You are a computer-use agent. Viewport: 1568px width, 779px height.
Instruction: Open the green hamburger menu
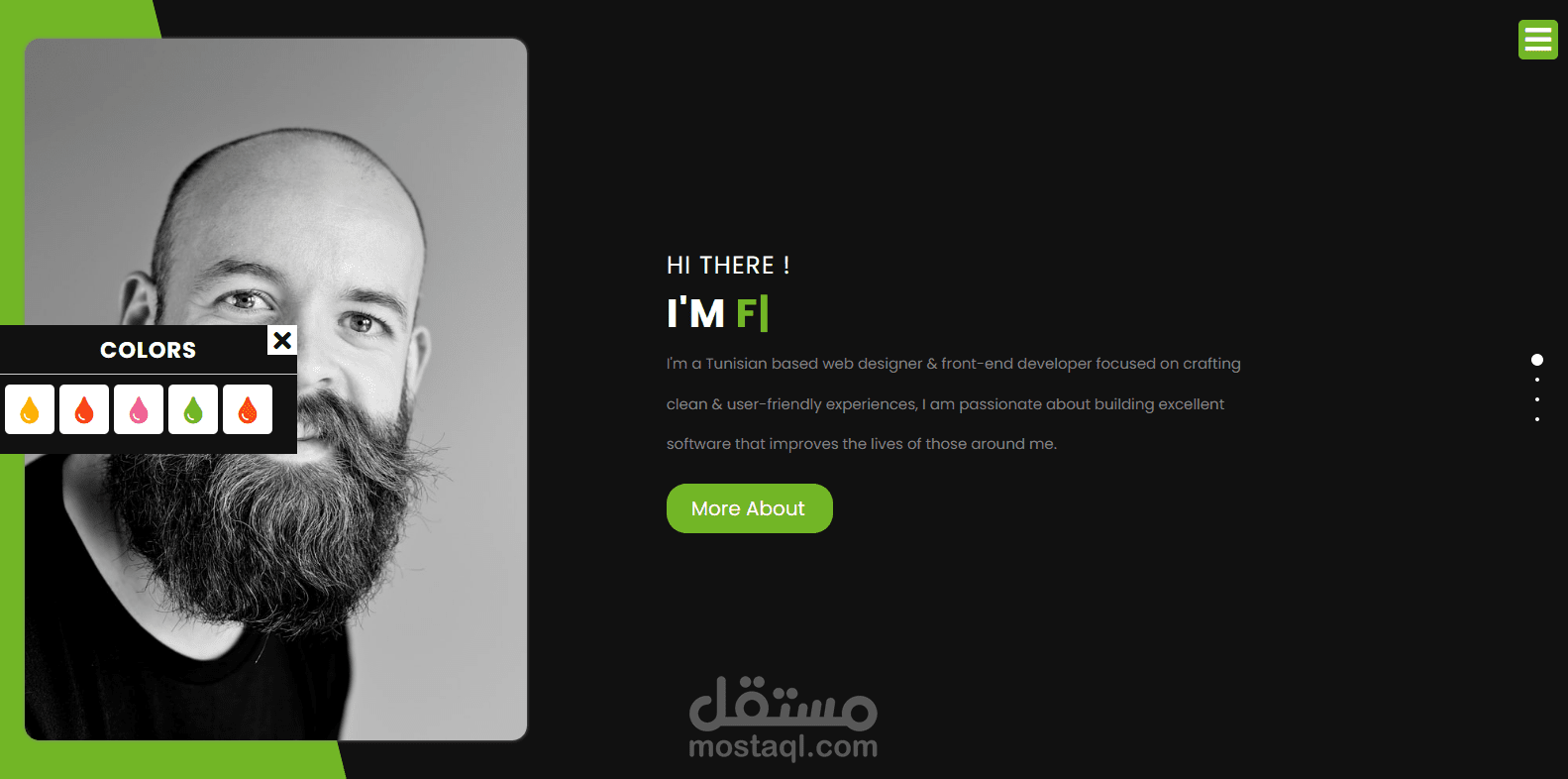click(x=1537, y=40)
